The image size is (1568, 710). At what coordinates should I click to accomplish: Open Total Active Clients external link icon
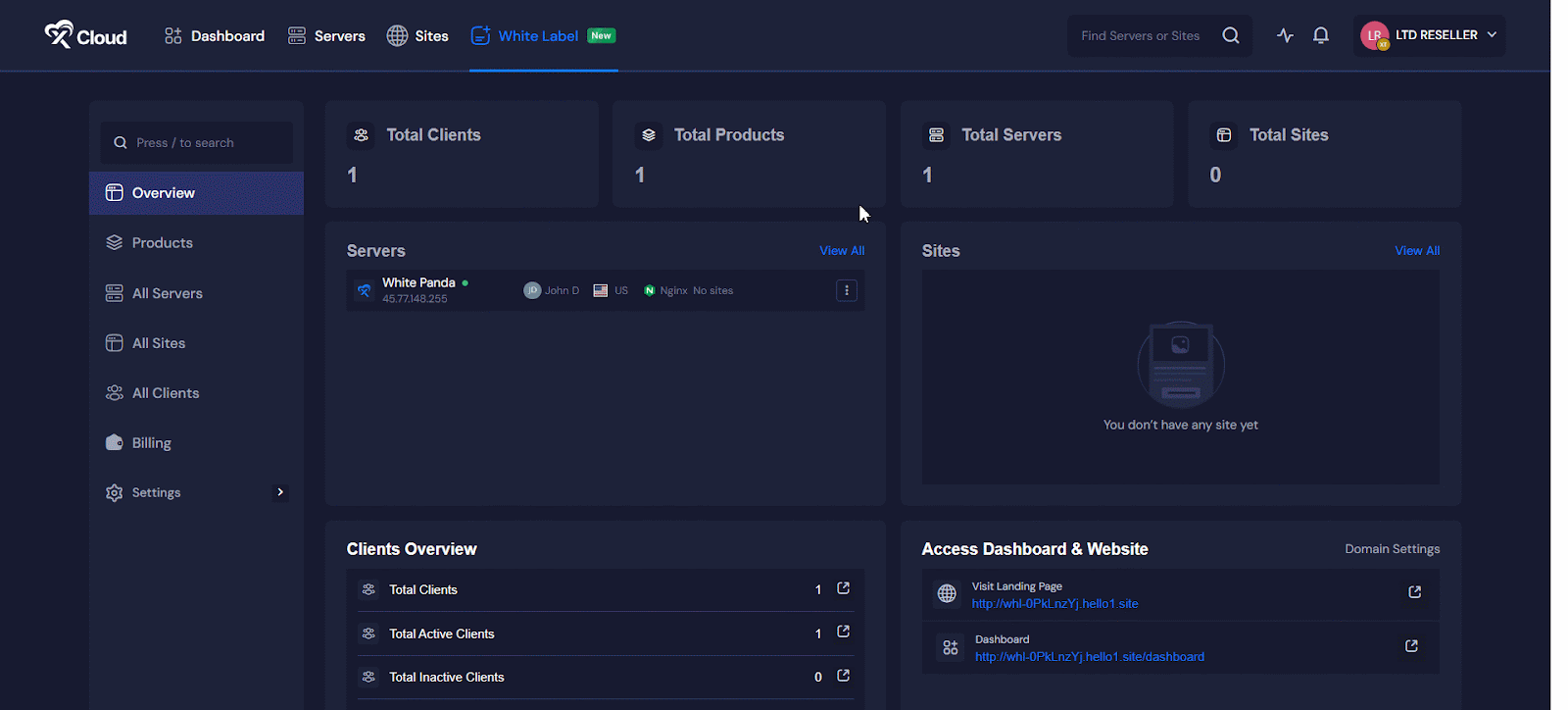[843, 633]
